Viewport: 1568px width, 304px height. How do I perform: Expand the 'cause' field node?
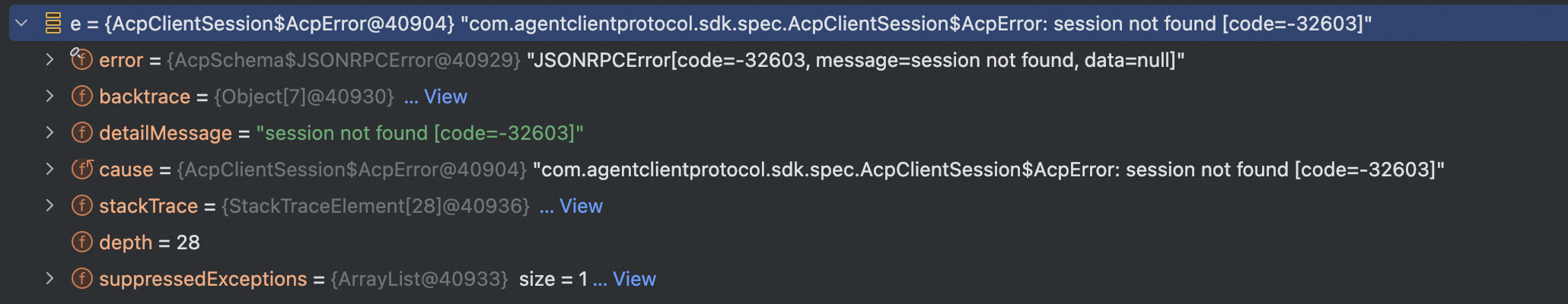coord(49,169)
